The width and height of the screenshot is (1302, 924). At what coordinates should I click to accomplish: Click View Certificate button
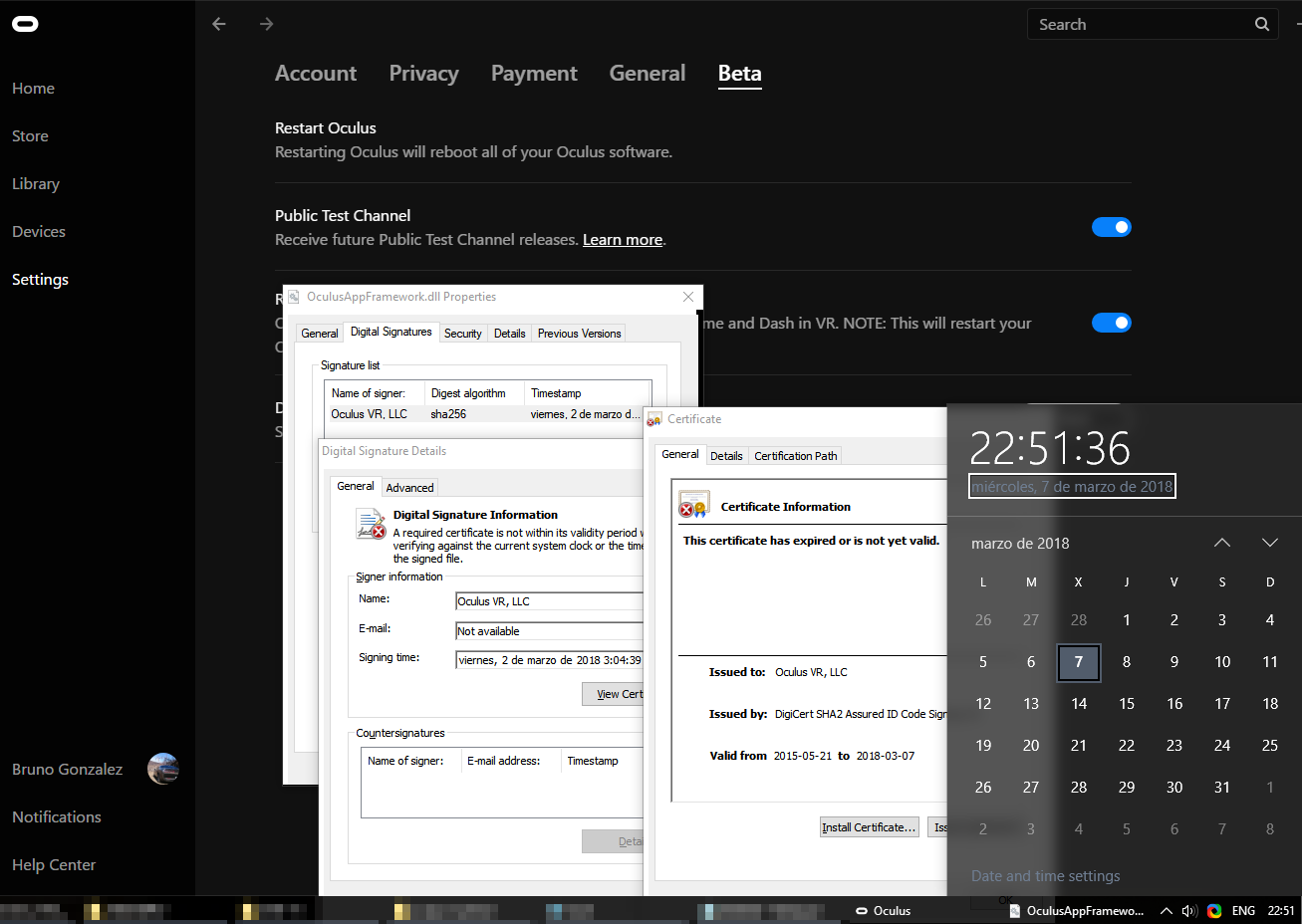pyautogui.click(x=614, y=694)
